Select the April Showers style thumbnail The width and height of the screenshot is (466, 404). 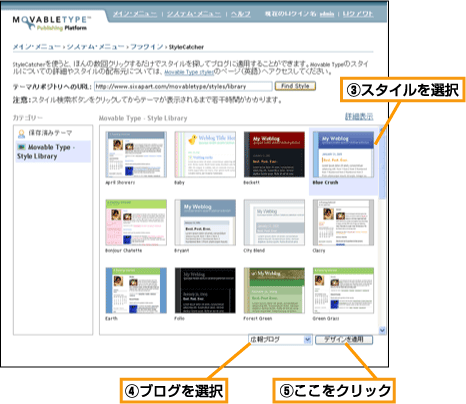tap(136, 154)
